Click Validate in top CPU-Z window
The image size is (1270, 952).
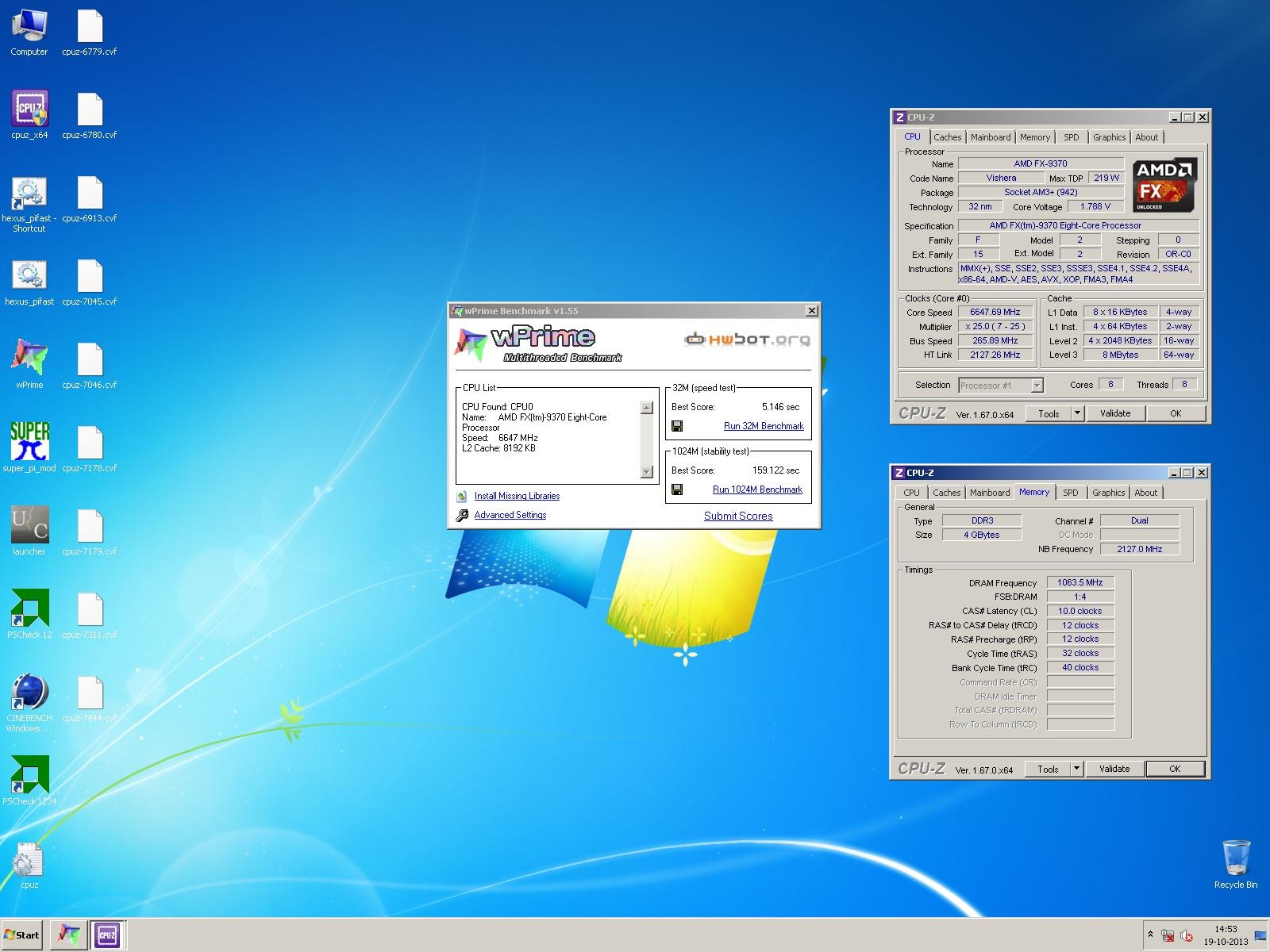pyautogui.click(x=1115, y=413)
